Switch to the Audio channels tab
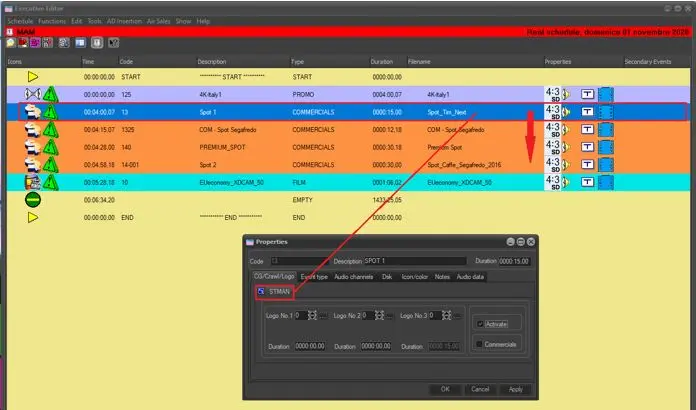696x410 pixels. [353, 276]
